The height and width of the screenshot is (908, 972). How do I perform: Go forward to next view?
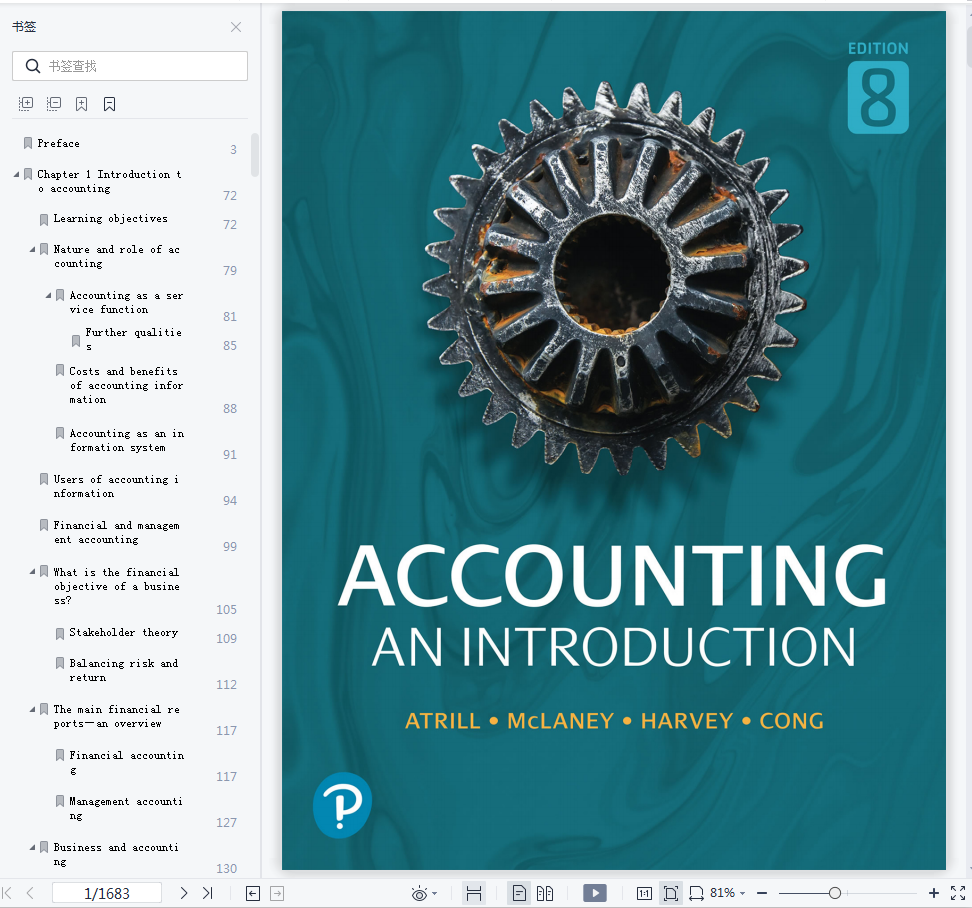277,893
